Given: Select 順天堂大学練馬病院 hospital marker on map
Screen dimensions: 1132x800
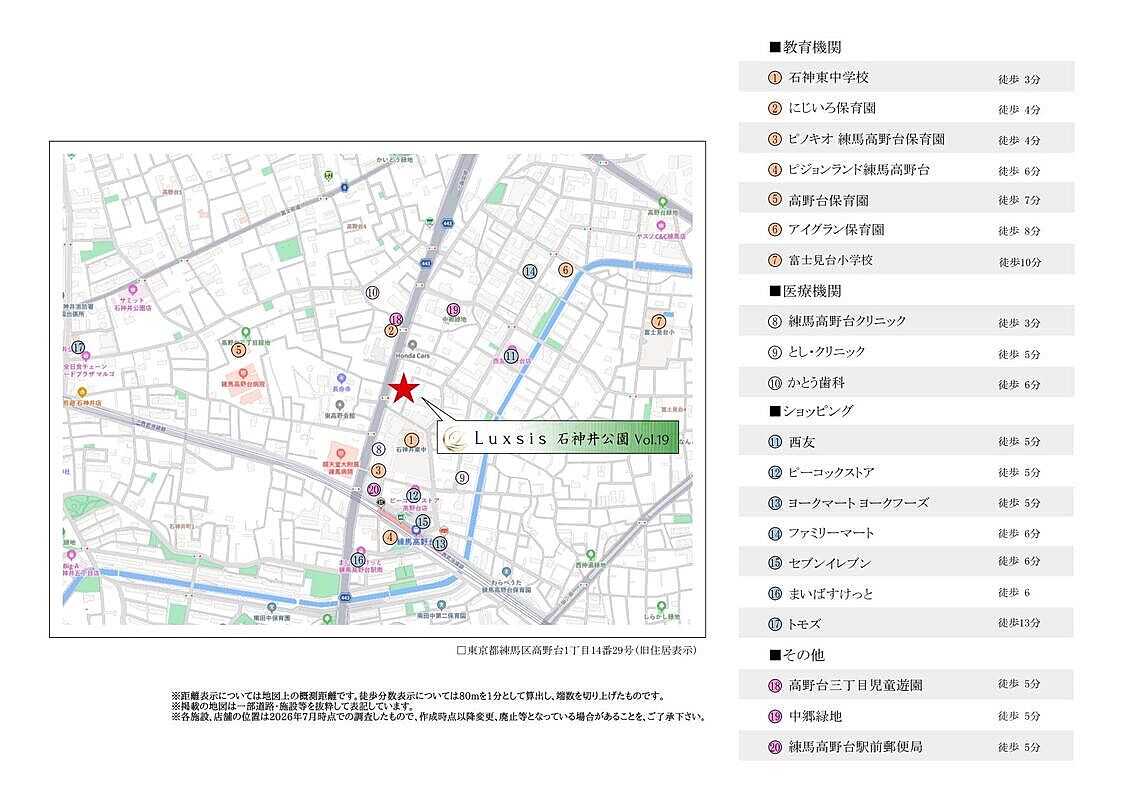Looking at the screenshot, I should click(341, 453).
